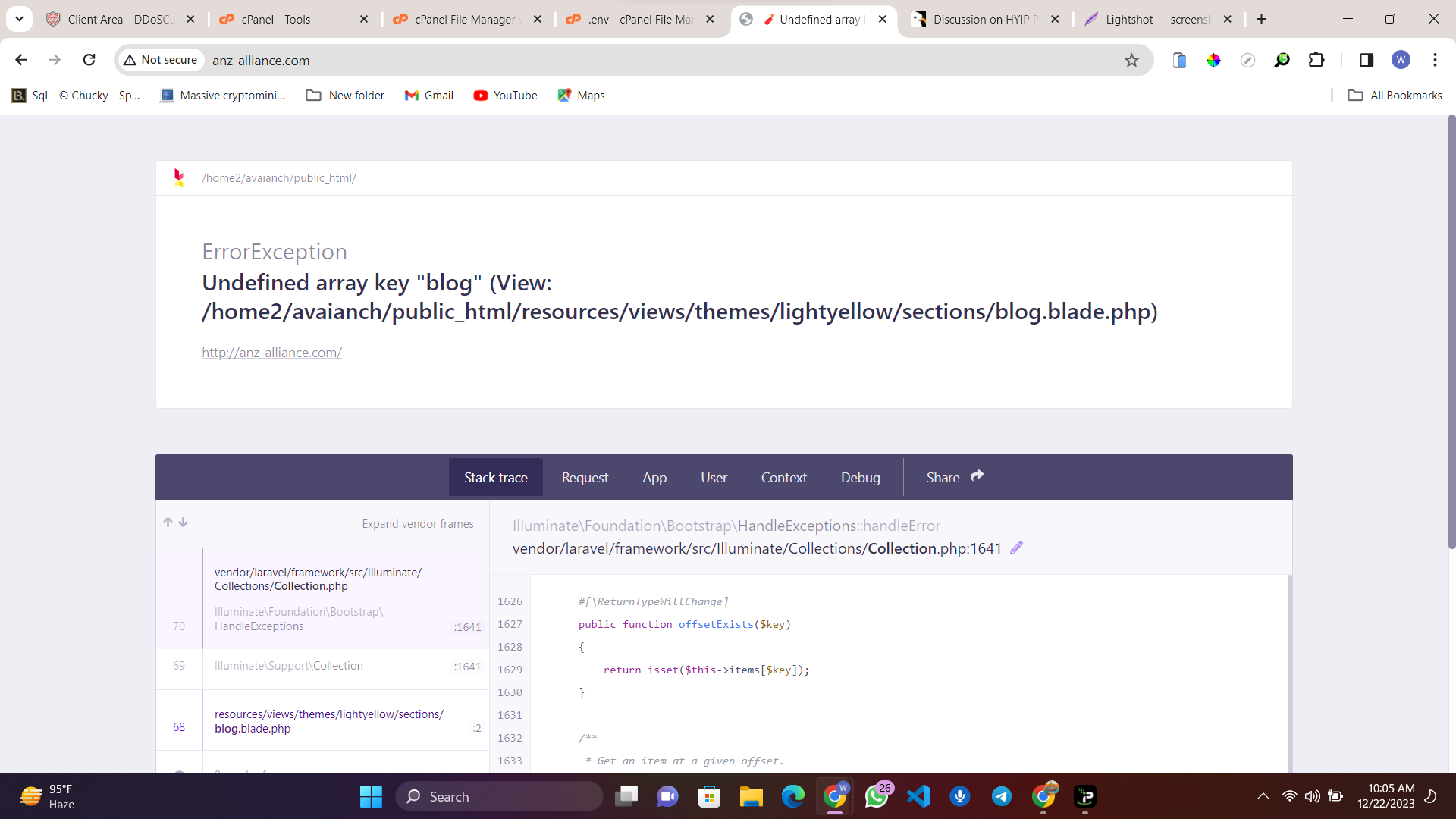Open Sql - Chucky bookmark

(x=76, y=96)
